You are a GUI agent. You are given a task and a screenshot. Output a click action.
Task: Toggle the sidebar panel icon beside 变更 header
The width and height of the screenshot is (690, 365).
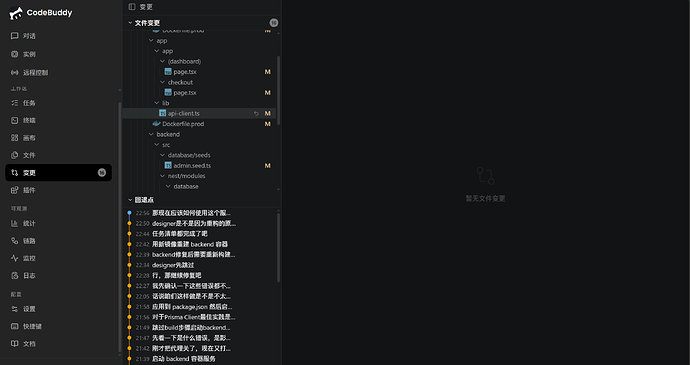point(132,7)
